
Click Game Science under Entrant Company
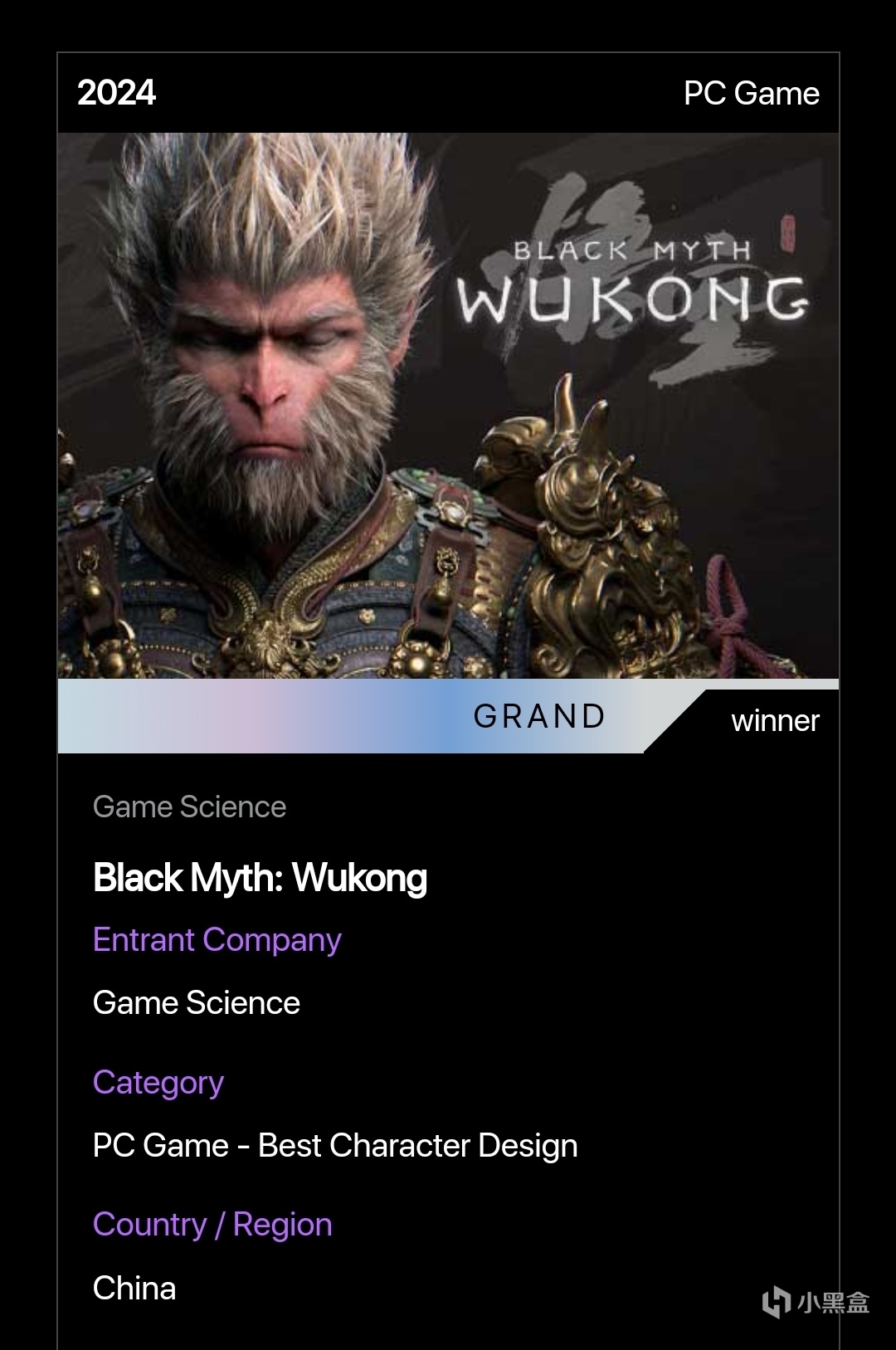coord(197,1002)
